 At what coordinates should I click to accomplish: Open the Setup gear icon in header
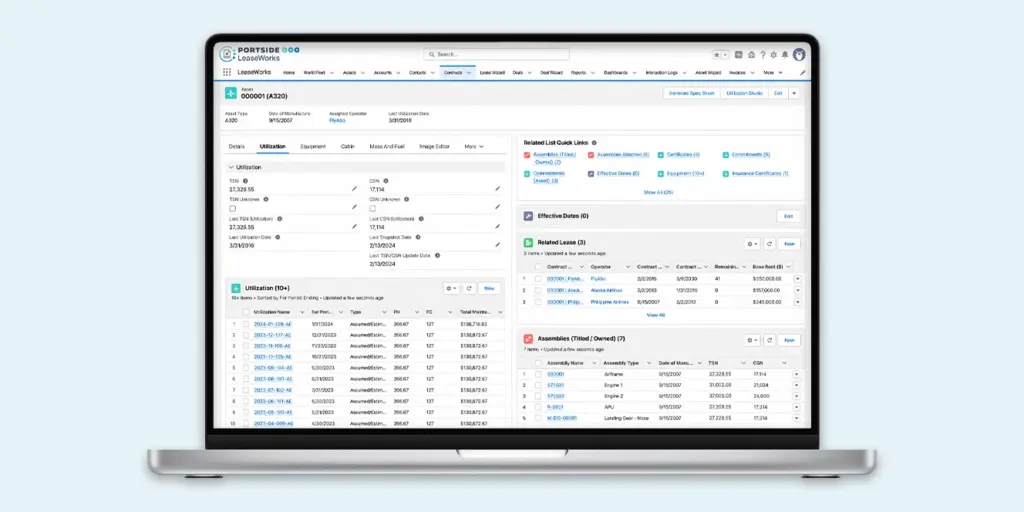[x=774, y=55]
